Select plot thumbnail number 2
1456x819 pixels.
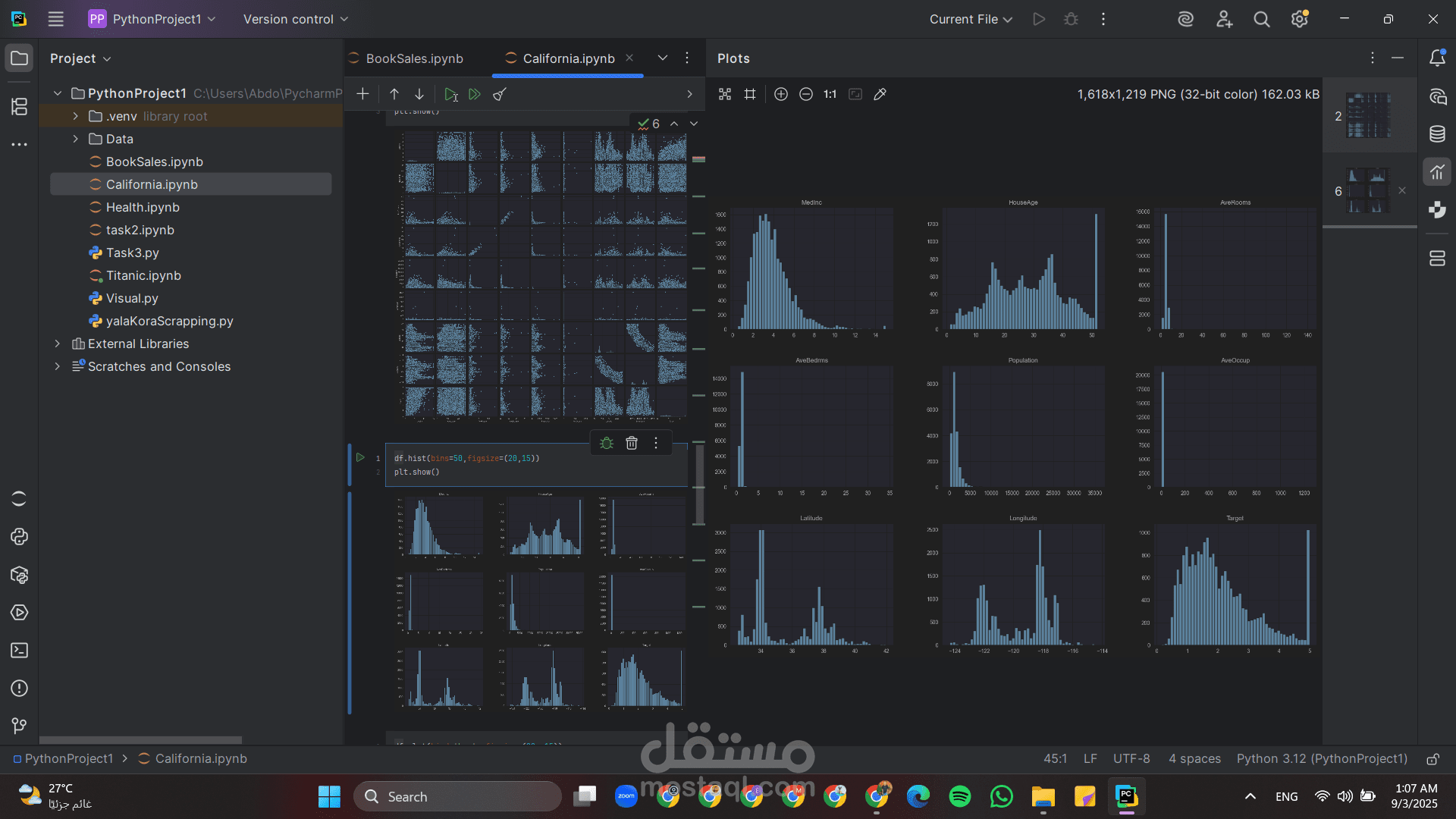click(1368, 116)
